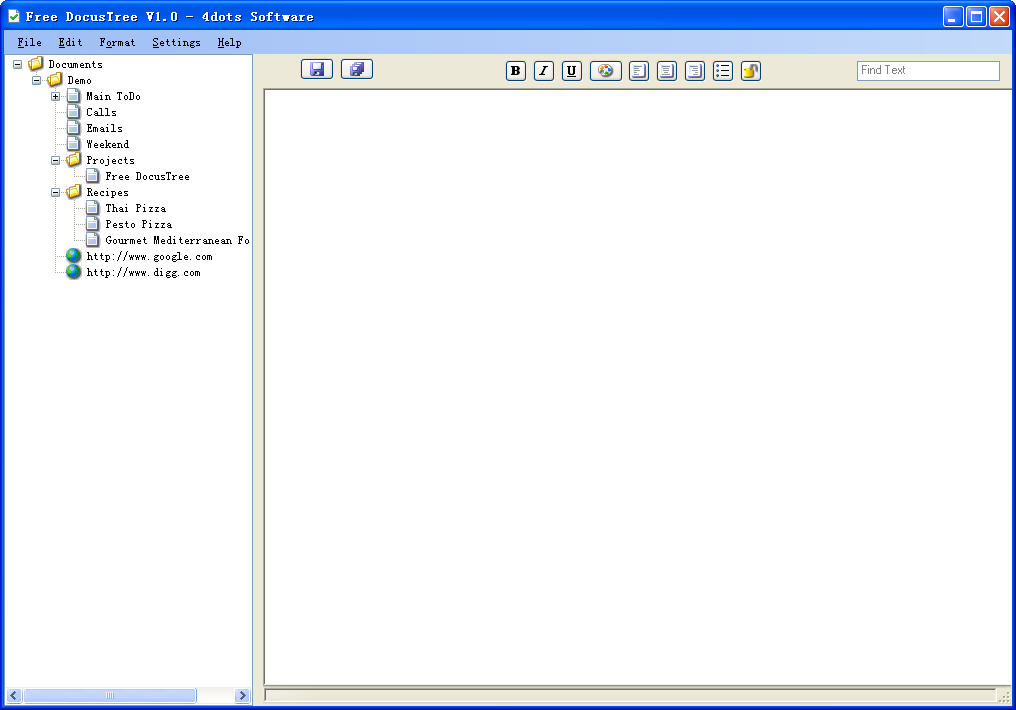Click the Thai Pizza document icon
This screenshot has height=710, width=1016.
coord(93,208)
